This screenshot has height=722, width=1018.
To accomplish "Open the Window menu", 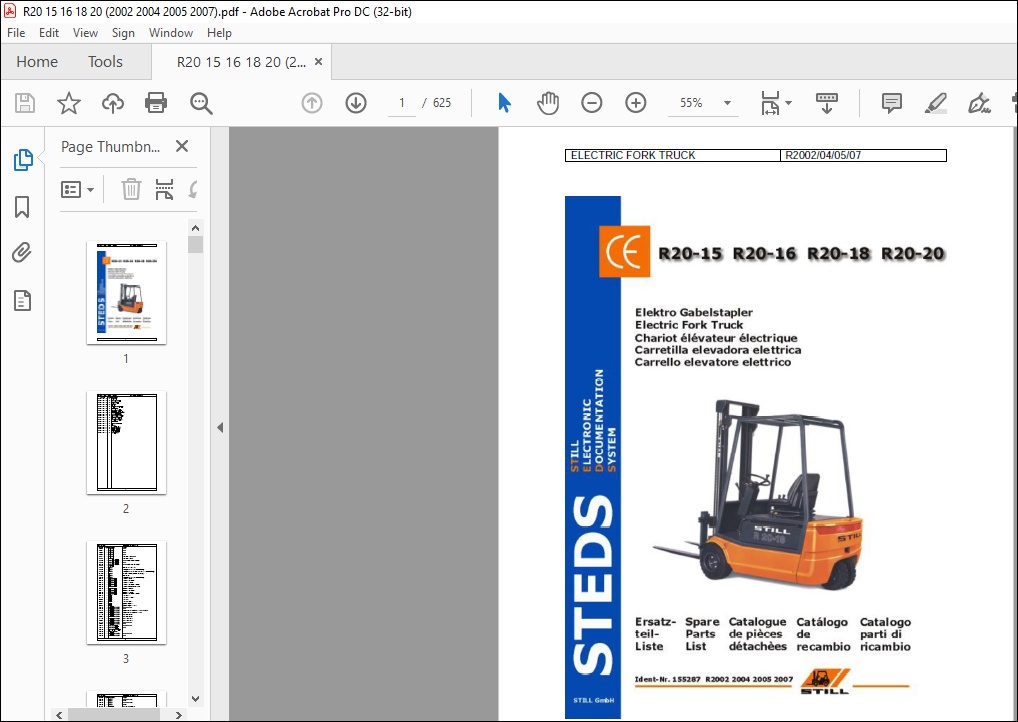I will point(171,32).
